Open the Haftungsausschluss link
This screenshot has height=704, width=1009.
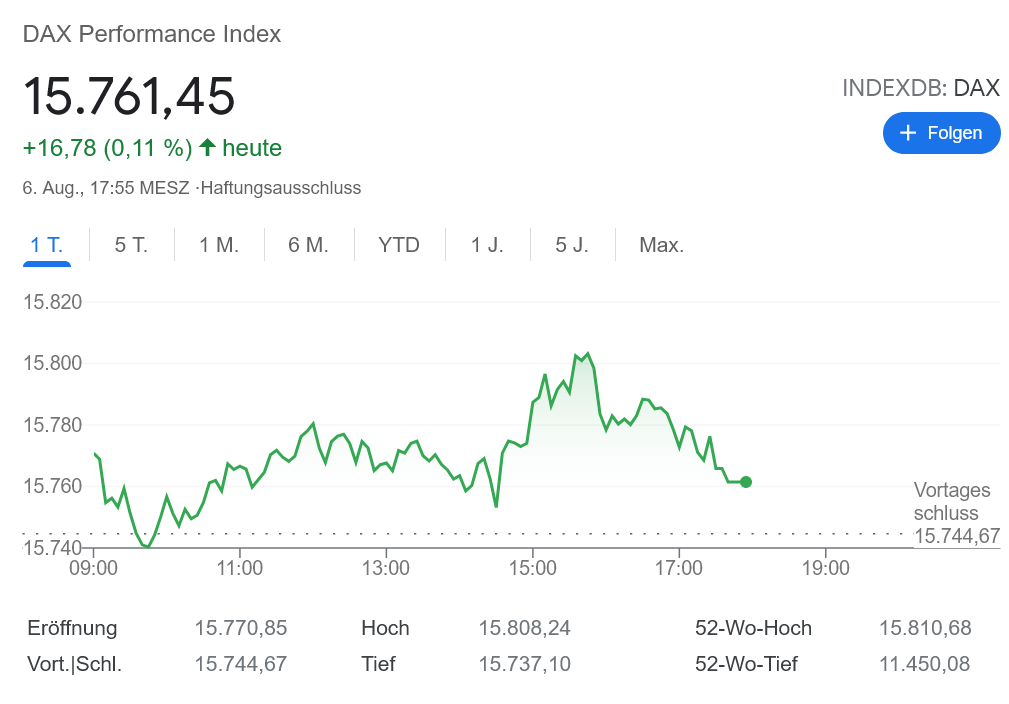coord(281,188)
